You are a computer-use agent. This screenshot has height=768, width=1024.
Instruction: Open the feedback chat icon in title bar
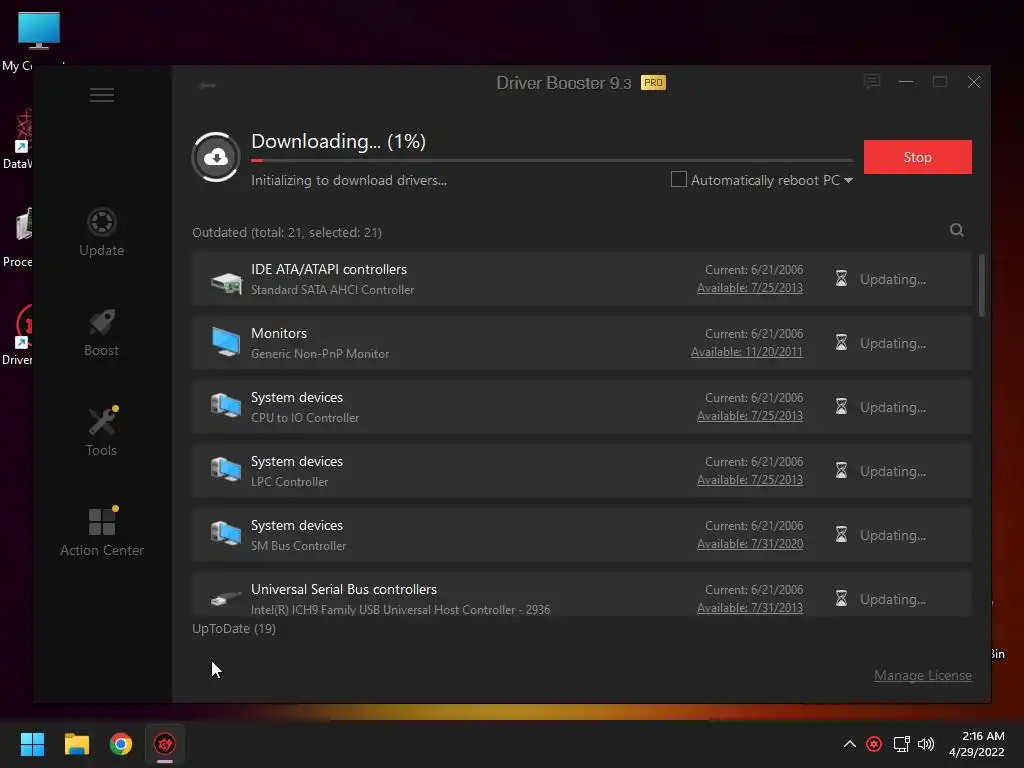pyautogui.click(x=872, y=82)
